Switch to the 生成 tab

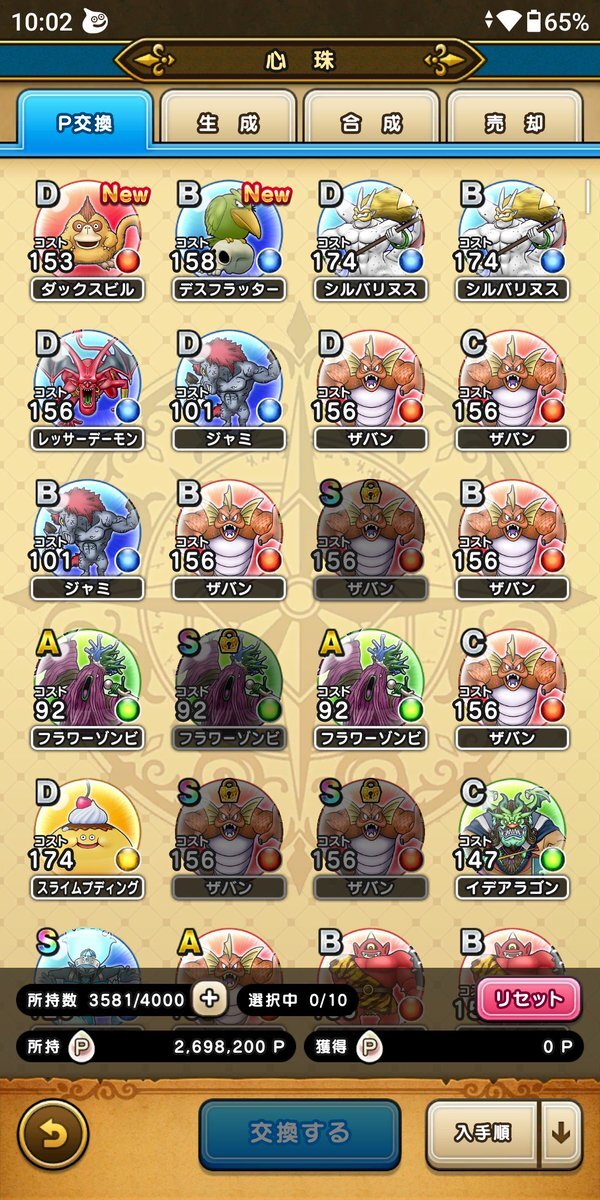(228, 122)
